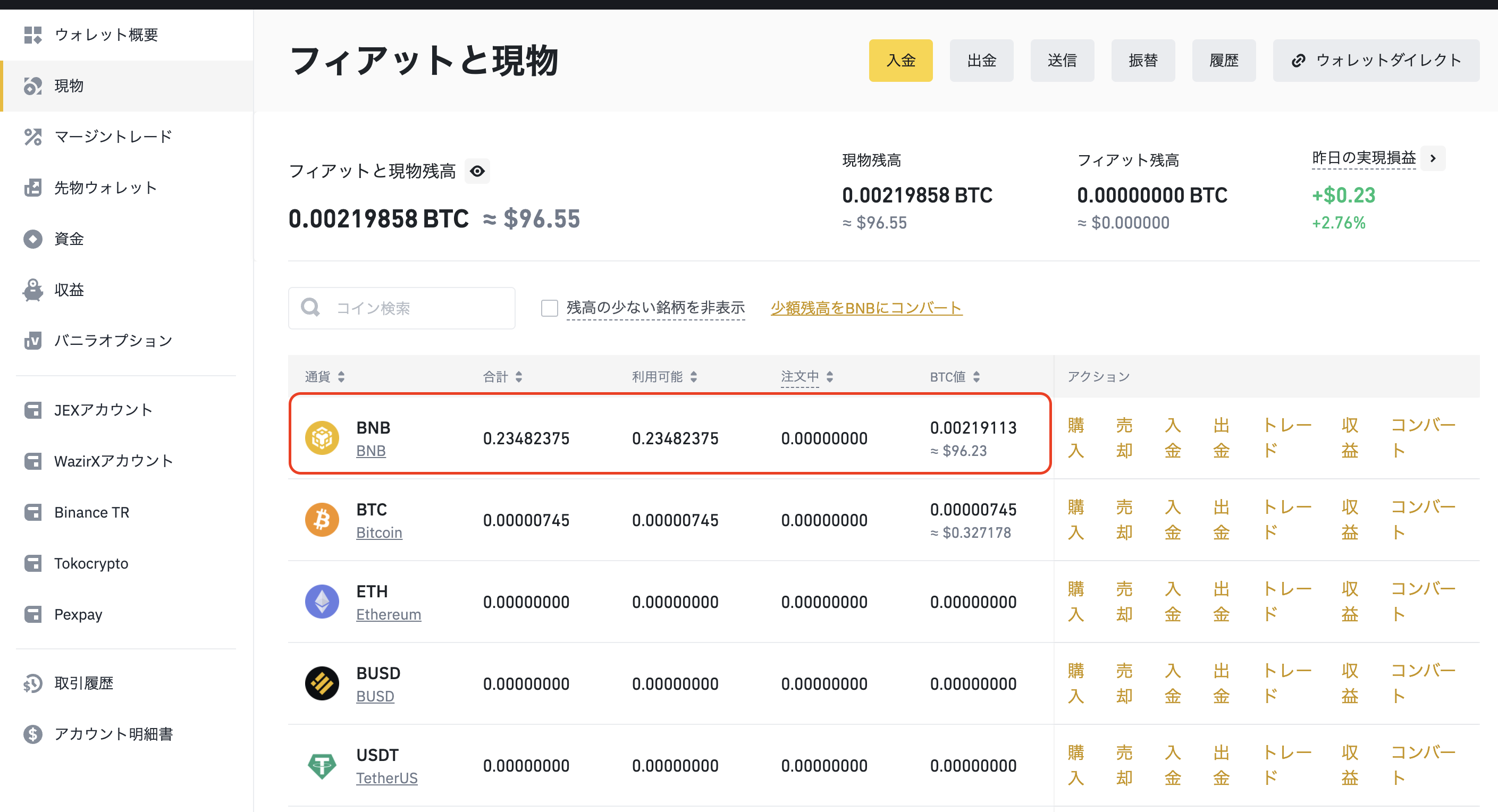Go to アカウント明細書 menu item
This screenshot has height=812, width=1498.
pyautogui.click(x=114, y=734)
